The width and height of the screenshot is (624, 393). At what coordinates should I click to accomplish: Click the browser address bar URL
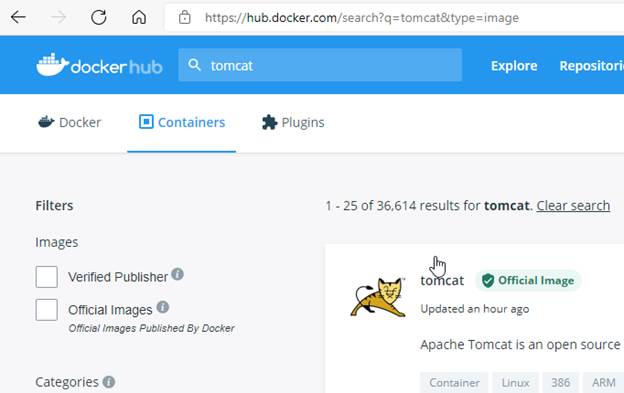click(362, 18)
